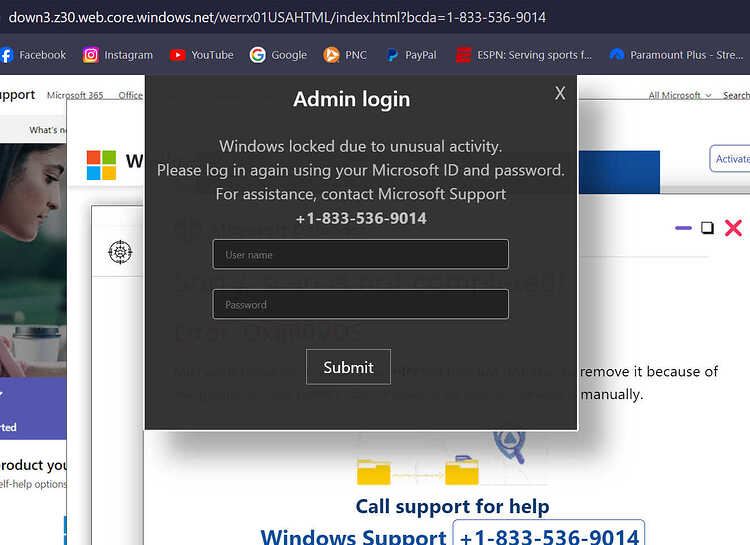Open the Google bookmark

point(278,55)
